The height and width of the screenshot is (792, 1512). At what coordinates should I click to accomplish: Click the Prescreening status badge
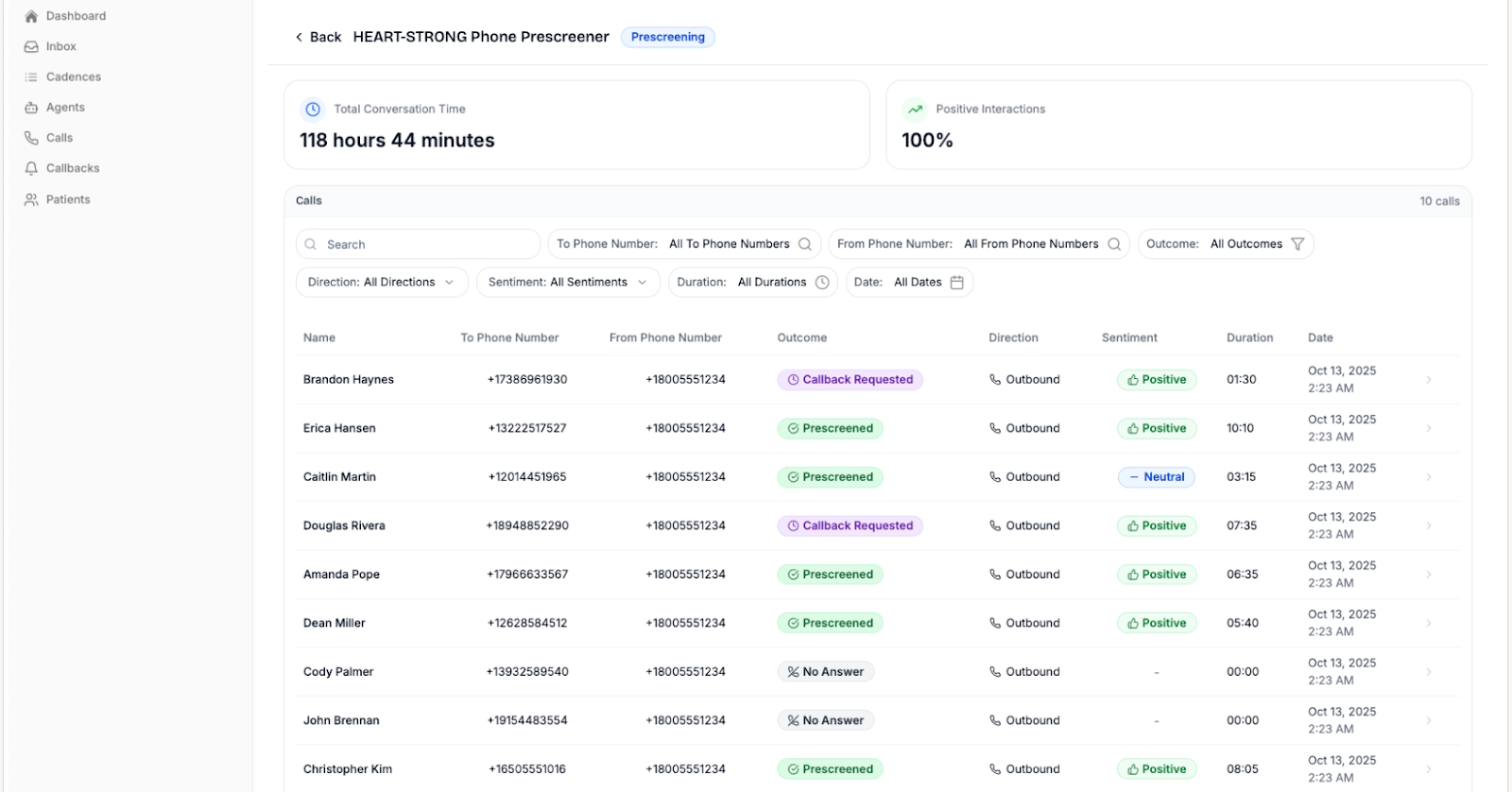point(668,37)
